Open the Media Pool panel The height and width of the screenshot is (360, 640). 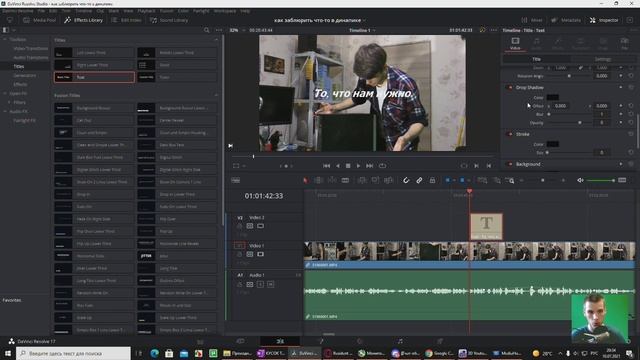click(x=39, y=20)
